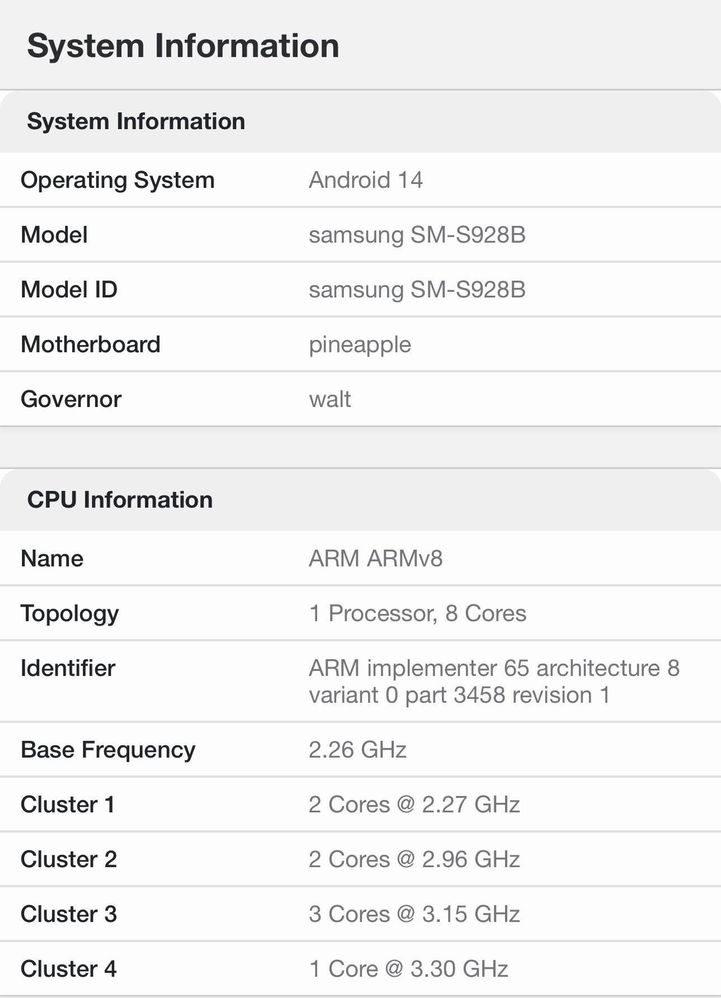Viewport: 721px width, 998px height.
Task: Select the Cluster 3 row label
Action: click(69, 913)
